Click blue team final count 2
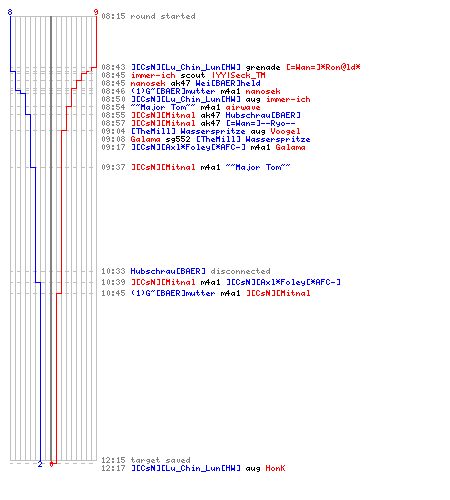 (40, 464)
